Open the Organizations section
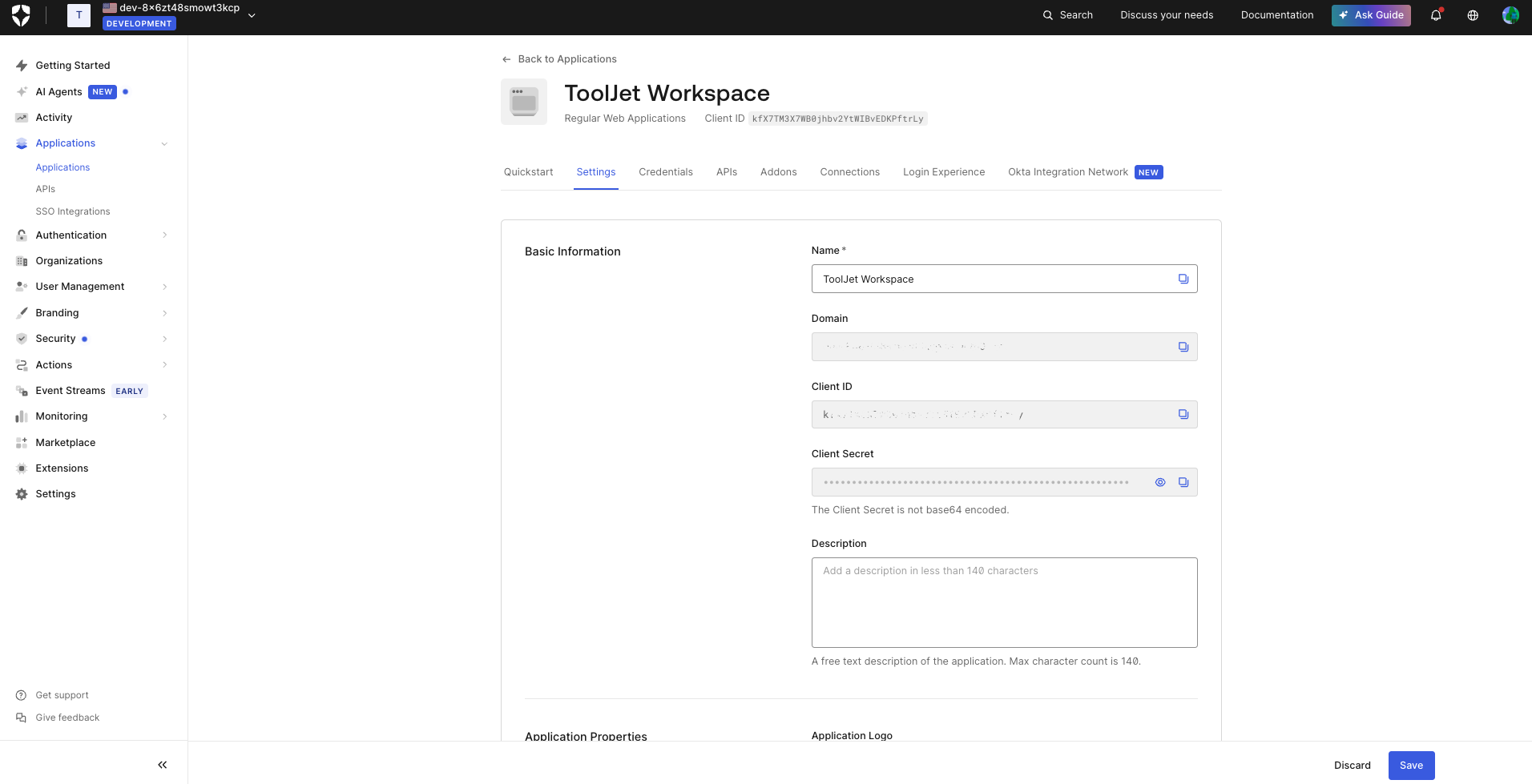 (x=69, y=260)
